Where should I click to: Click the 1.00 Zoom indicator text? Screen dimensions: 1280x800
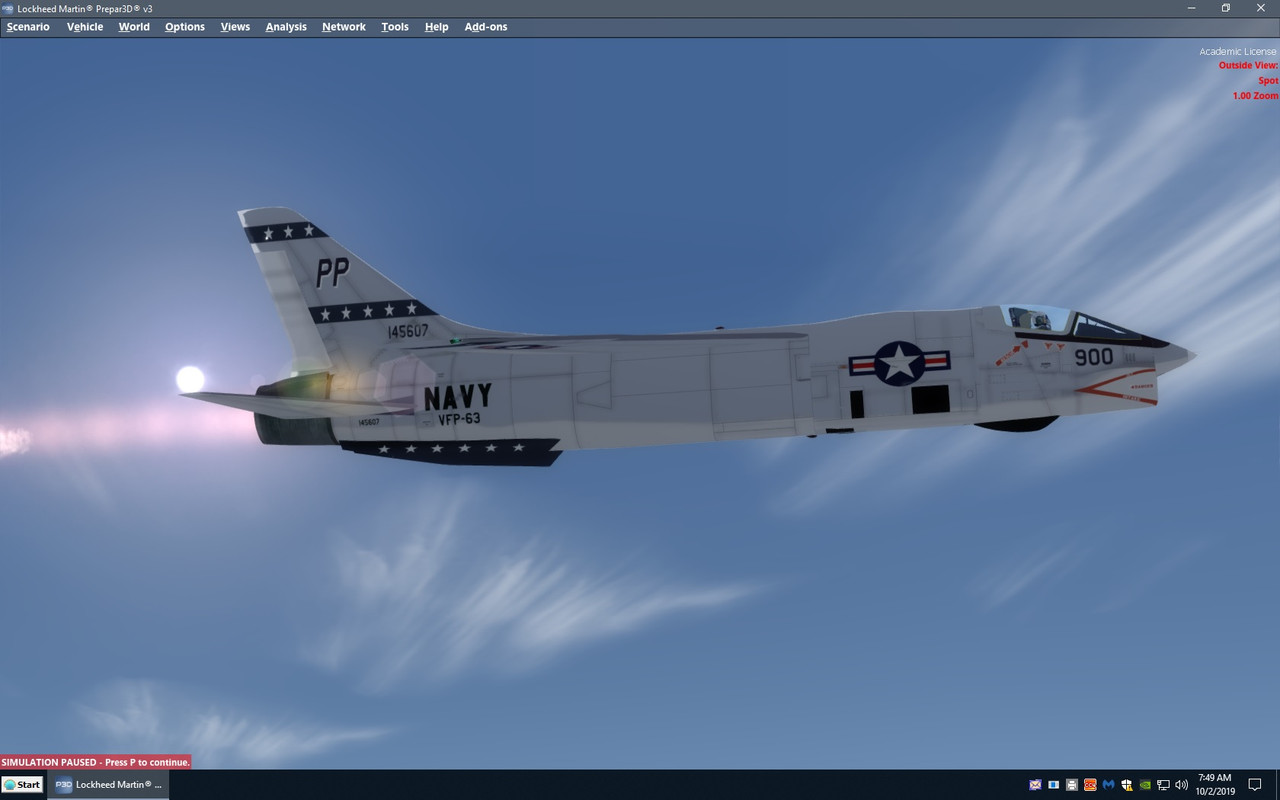pyautogui.click(x=1255, y=96)
